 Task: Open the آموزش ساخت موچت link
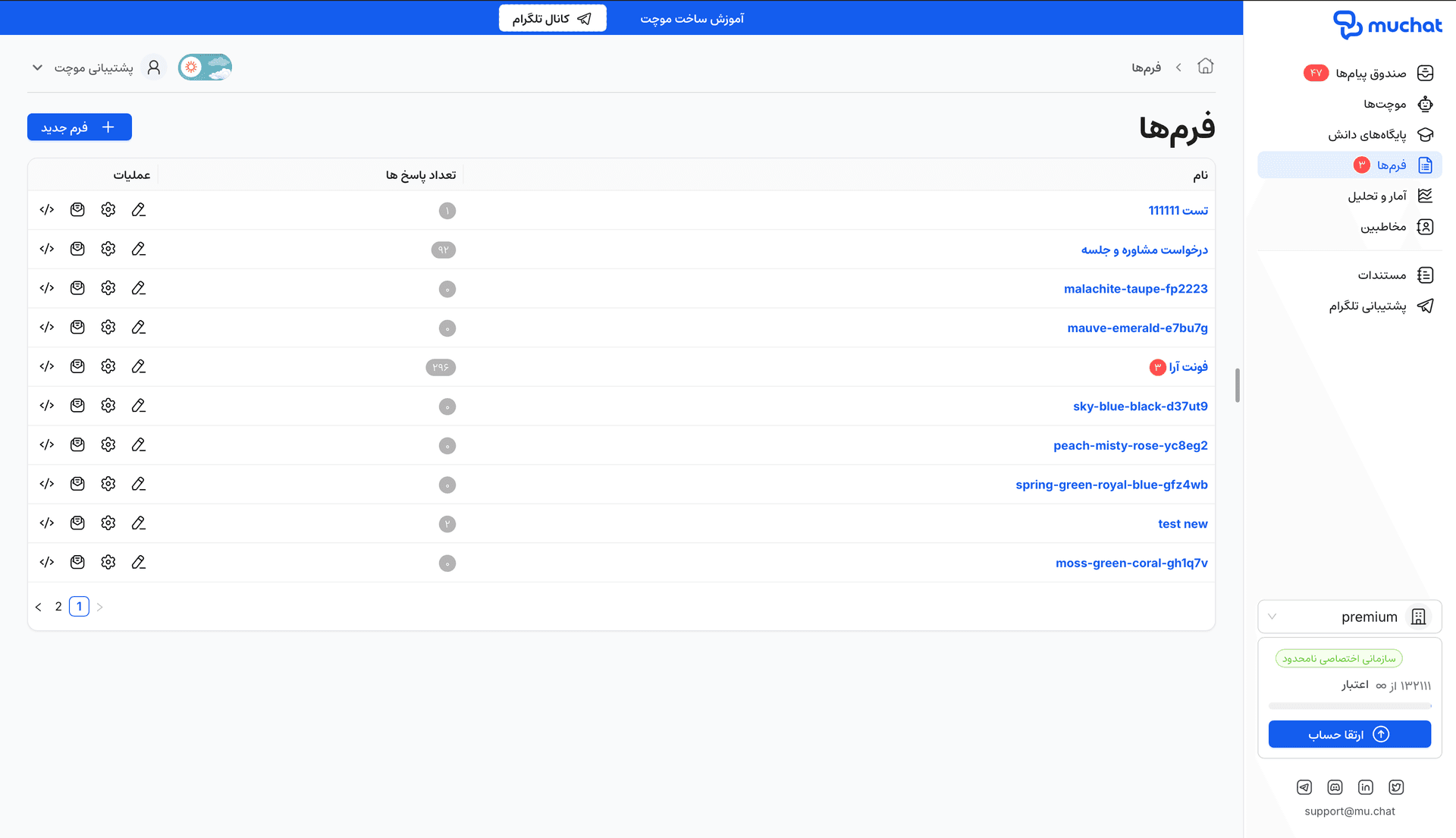pyautogui.click(x=692, y=18)
